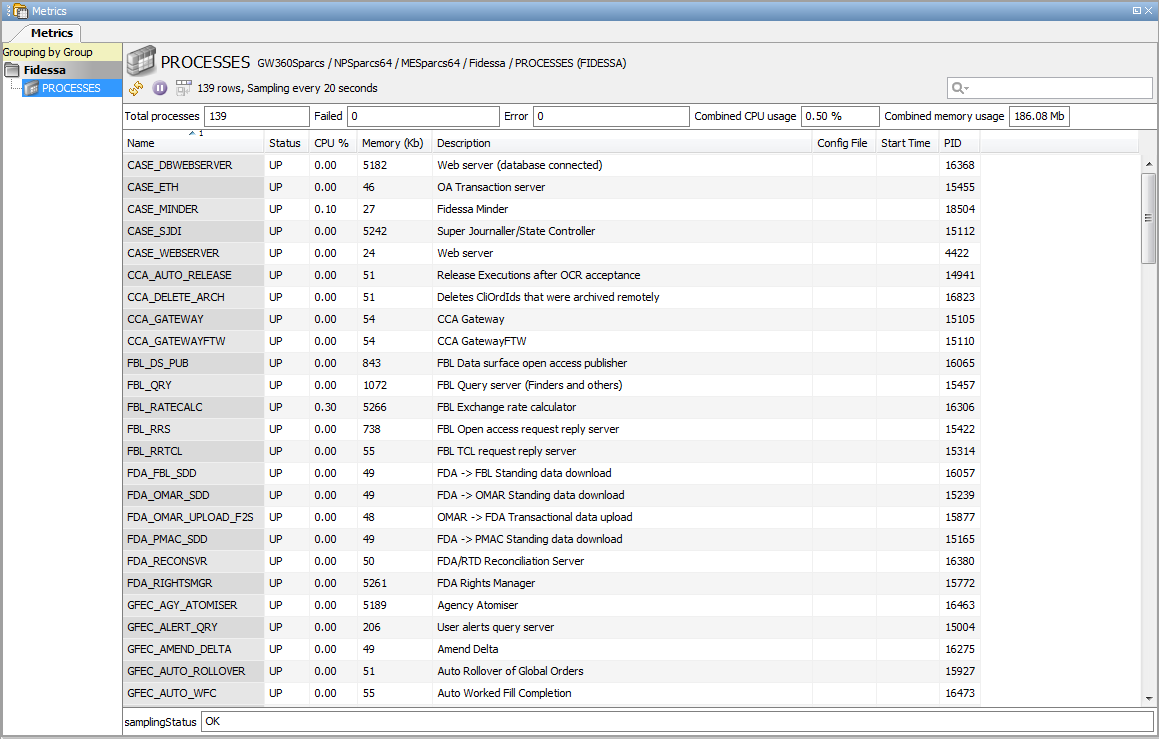Viewport: 1159px width, 739px height.
Task: Select the CASE_WEBSERVER process name
Action: 173,253
